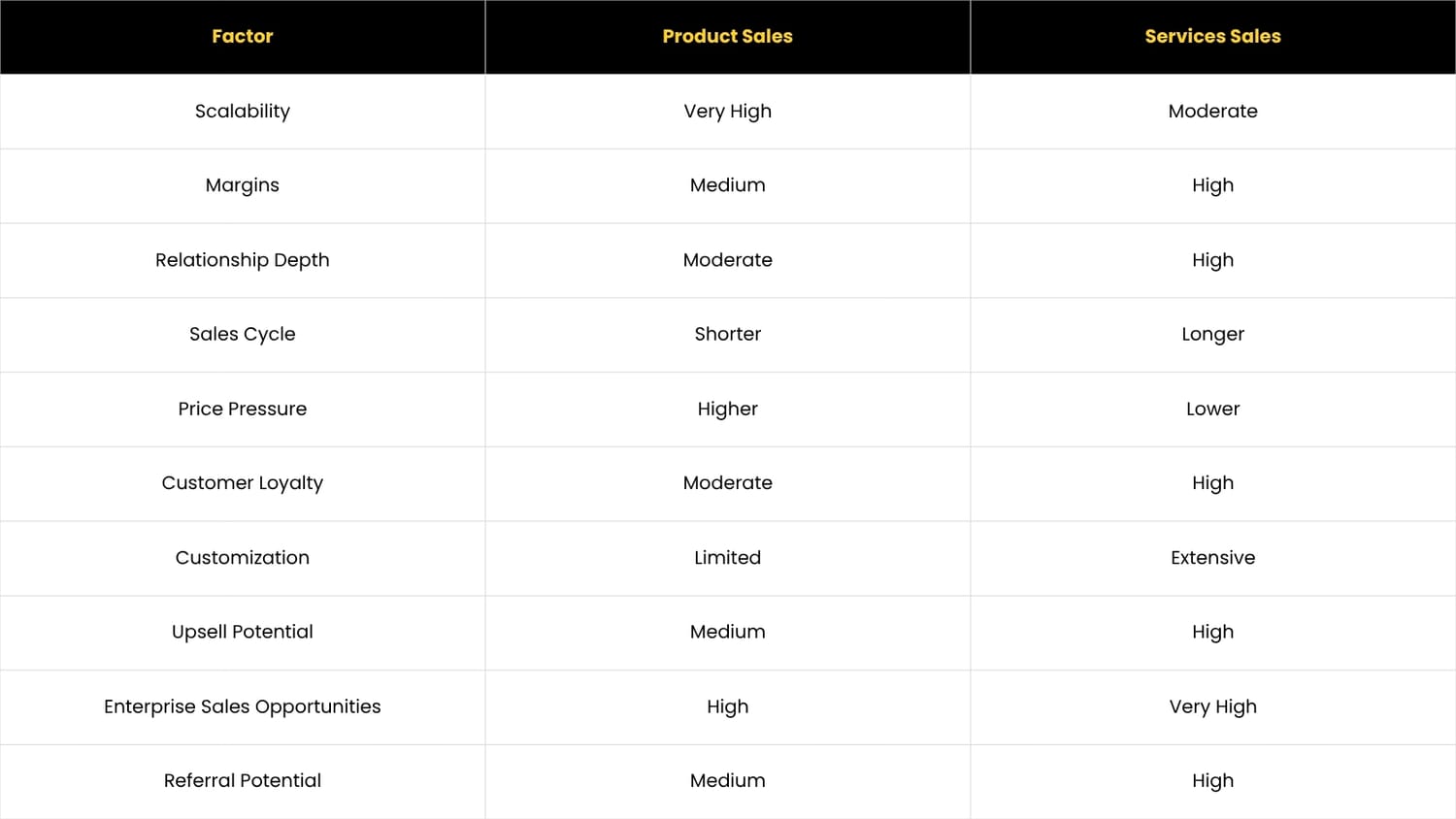1456x819 pixels.
Task: Click the Extensive customization value
Action: 1213,558
